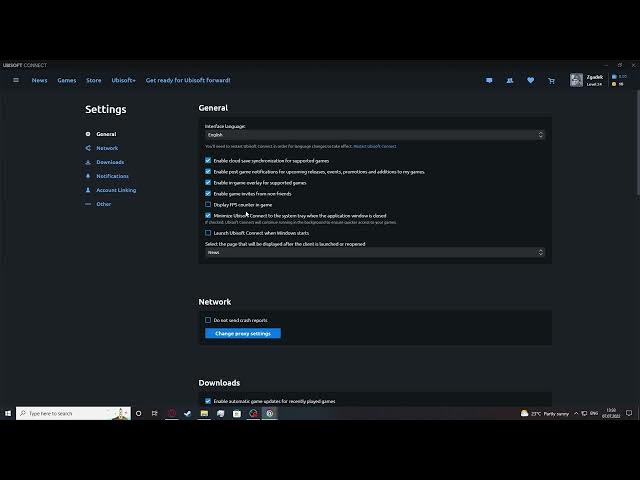Expand the Interface language dropdown
This screenshot has height=480, width=640.
(x=375, y=134)
